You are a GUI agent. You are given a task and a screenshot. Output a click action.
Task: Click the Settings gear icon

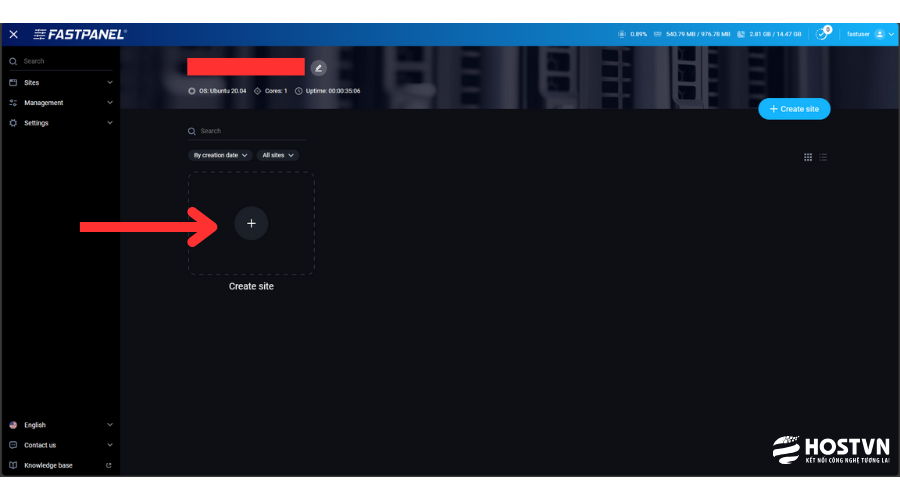click(13, 123)
